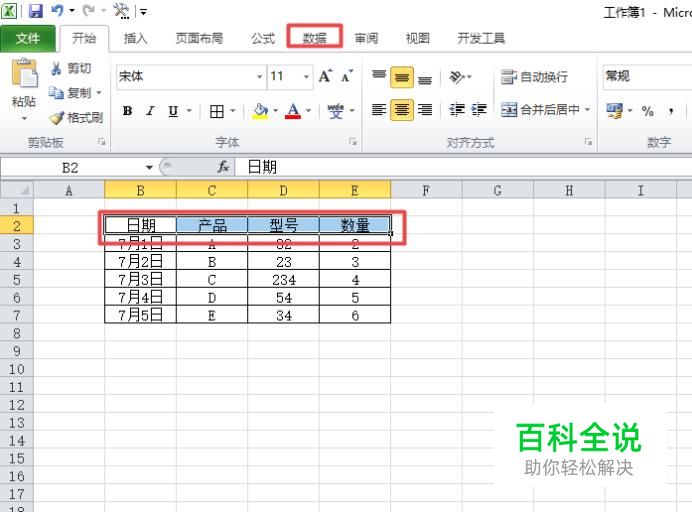692x512 pixels.
Task: Select cell containing 产品
Action: pyautogui.click(x=212, y=225)
